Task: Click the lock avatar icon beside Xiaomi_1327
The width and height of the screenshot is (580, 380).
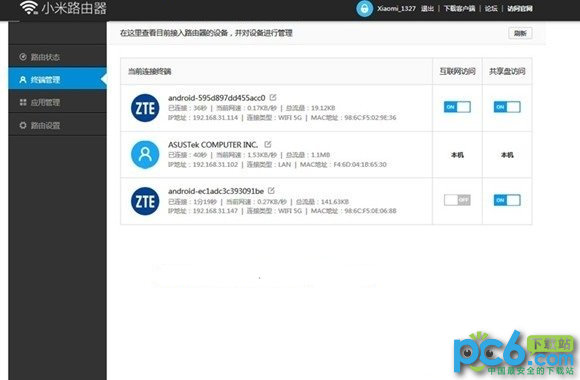Action: 364,9
